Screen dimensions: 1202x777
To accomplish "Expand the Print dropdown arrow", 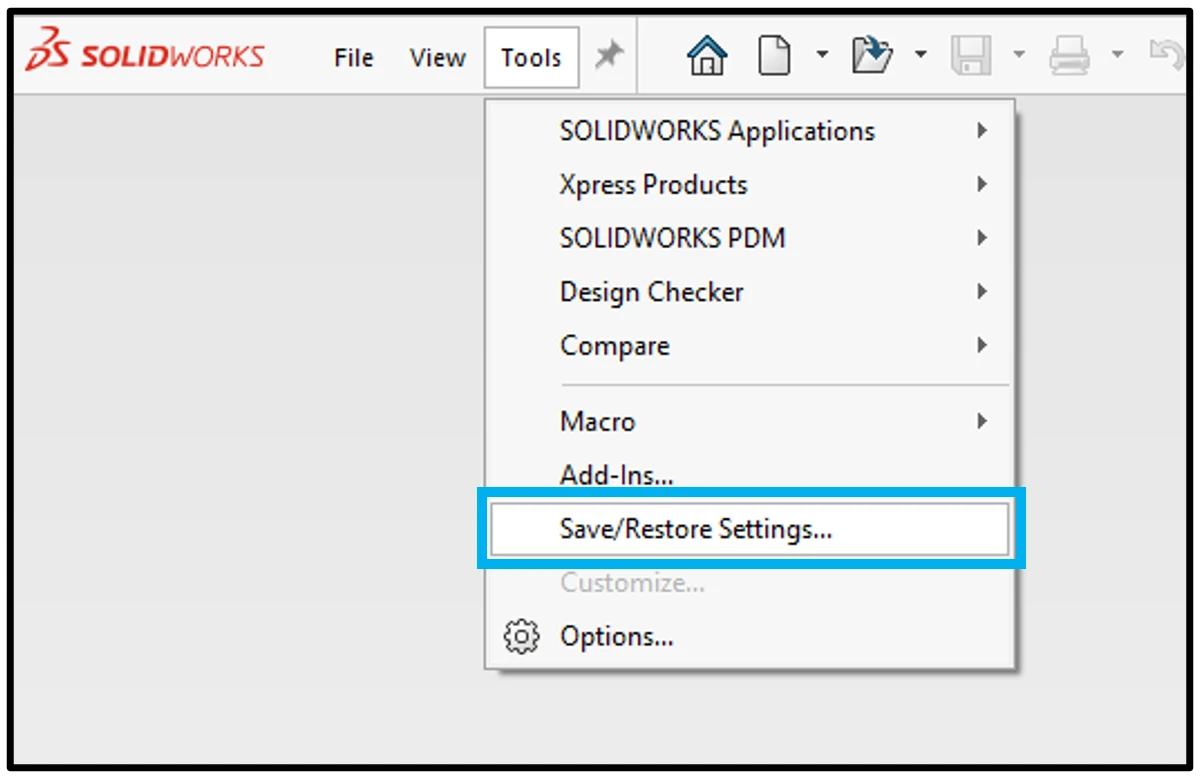I will [1117, 55].
